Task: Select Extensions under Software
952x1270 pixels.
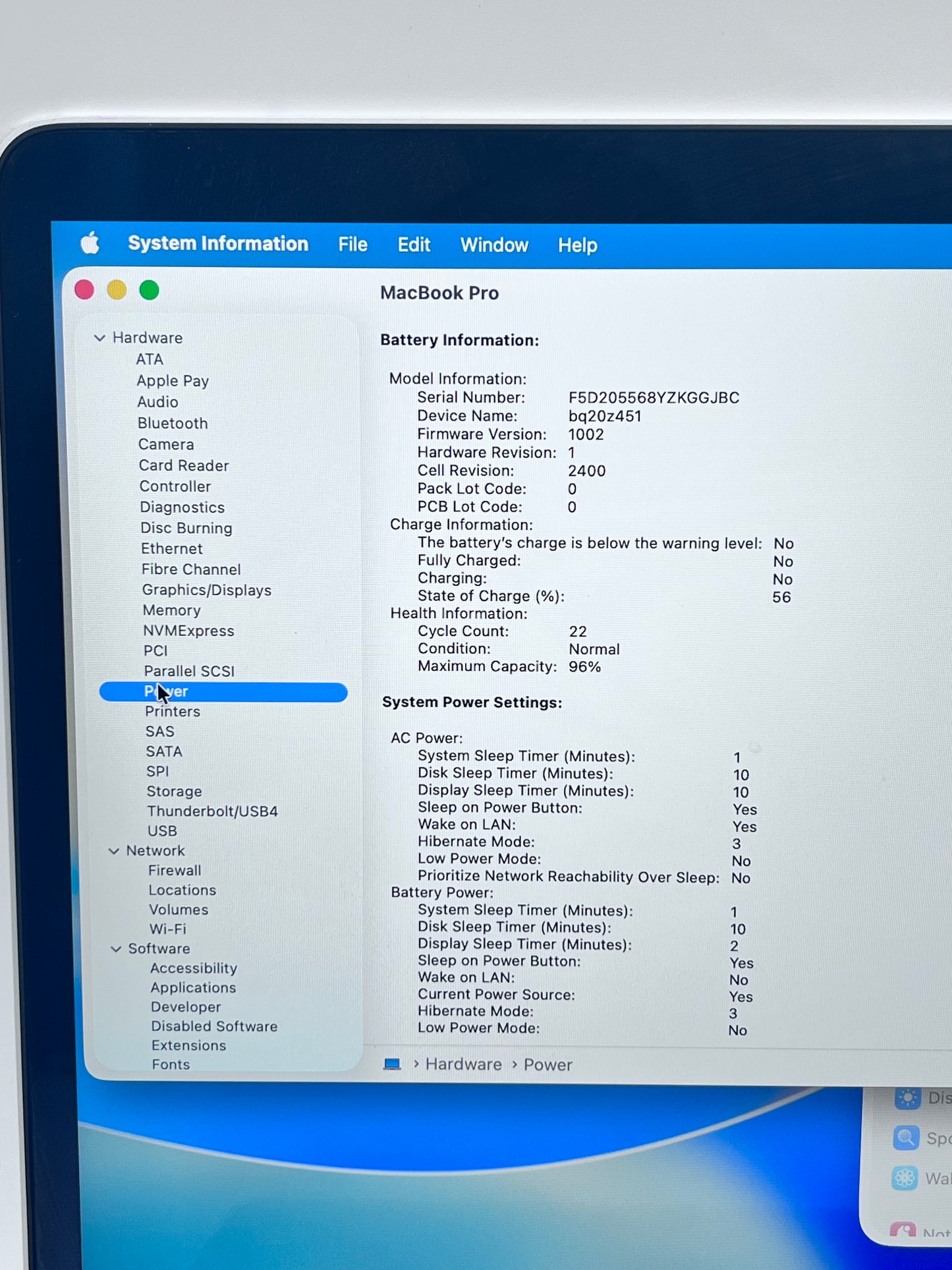Action: point(188,1045)
